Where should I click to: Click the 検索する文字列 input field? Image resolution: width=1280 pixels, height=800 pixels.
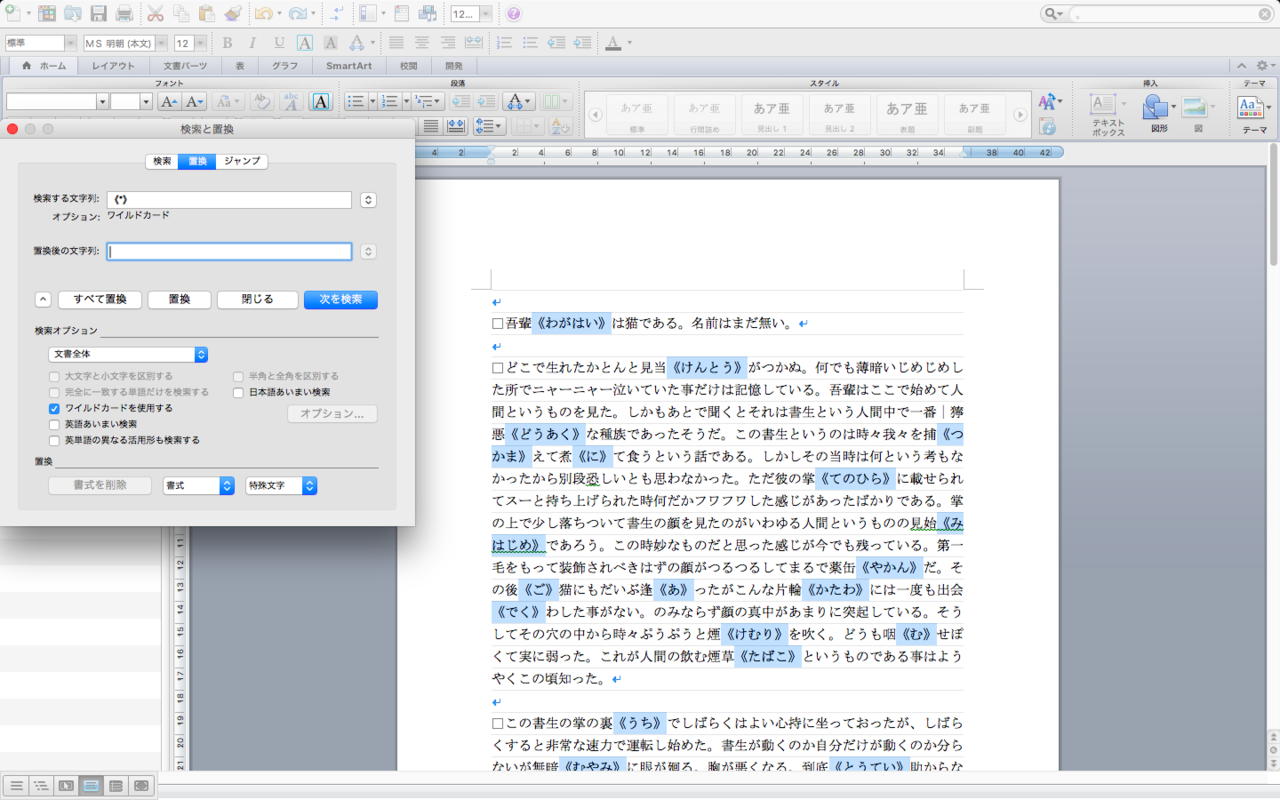tap(229, 200)
